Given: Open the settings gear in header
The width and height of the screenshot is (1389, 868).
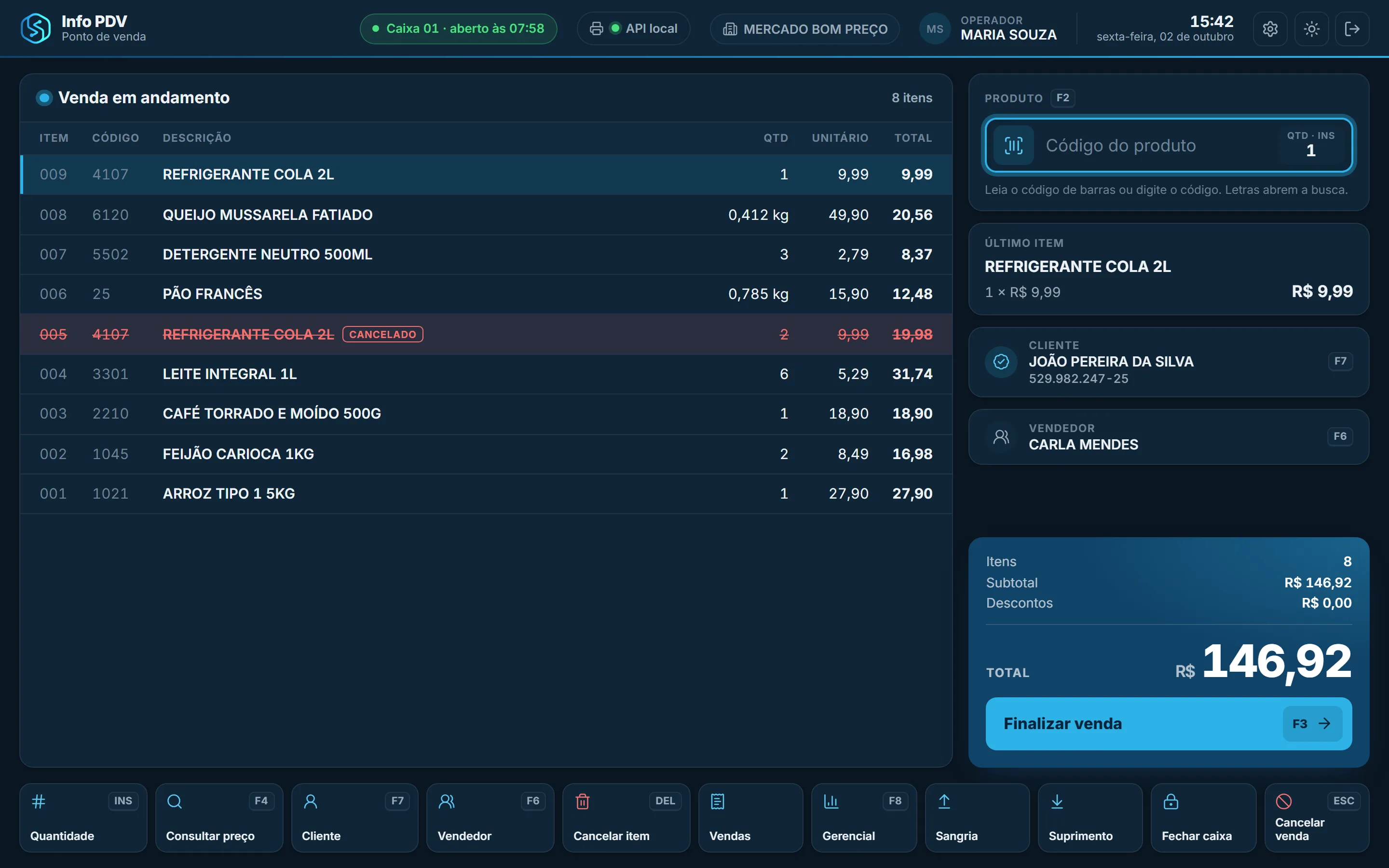Looking at the screenshot, I should [1269, 29].
